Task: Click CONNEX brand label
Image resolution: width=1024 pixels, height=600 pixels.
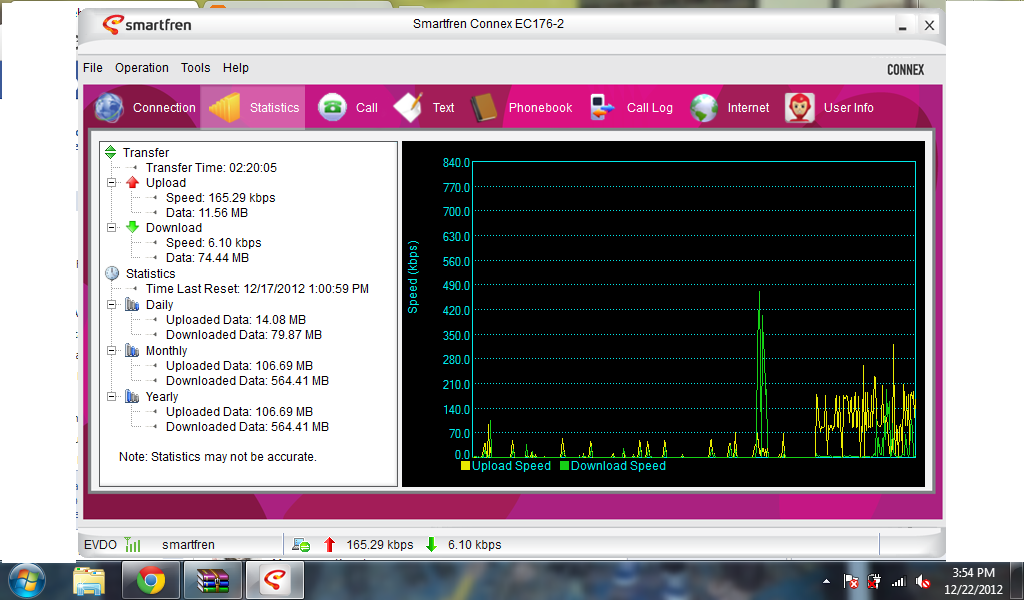Action: [905, 70]
